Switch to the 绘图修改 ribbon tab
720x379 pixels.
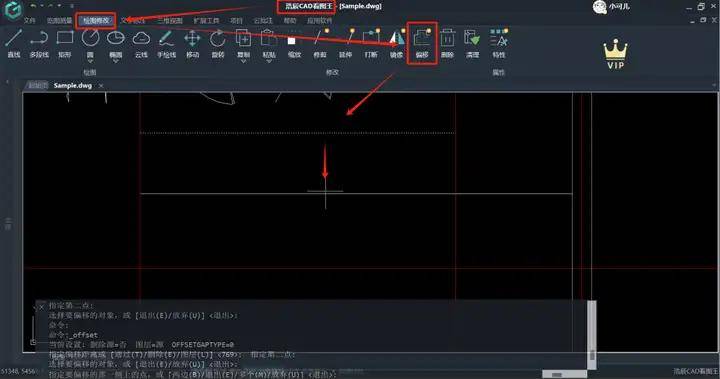pyautogui.click(x=96, y=21)
